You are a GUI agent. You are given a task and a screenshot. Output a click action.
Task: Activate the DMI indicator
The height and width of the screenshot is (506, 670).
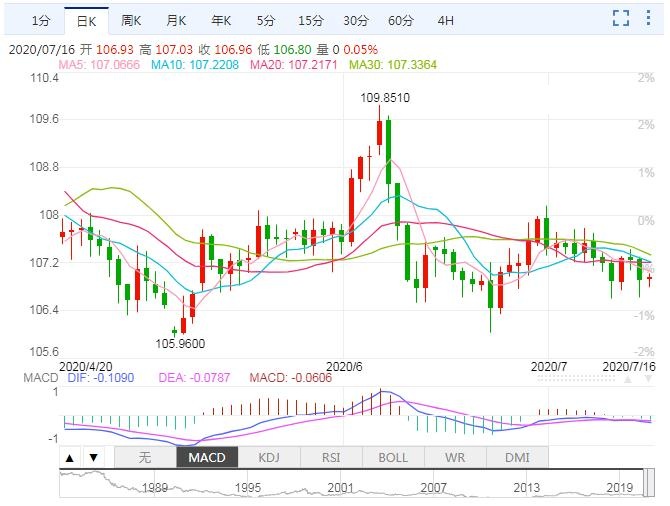517,458
